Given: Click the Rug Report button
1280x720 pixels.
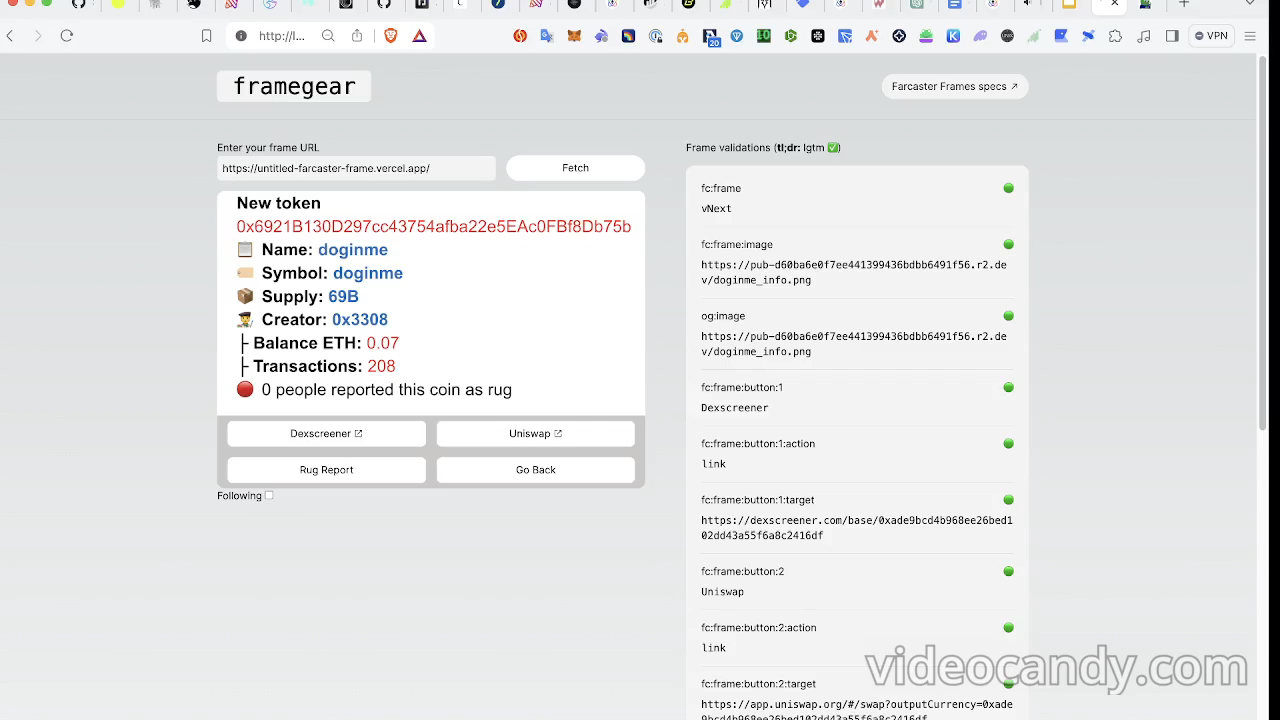Looking at the screenshot, I should click(x=326, y=470).
